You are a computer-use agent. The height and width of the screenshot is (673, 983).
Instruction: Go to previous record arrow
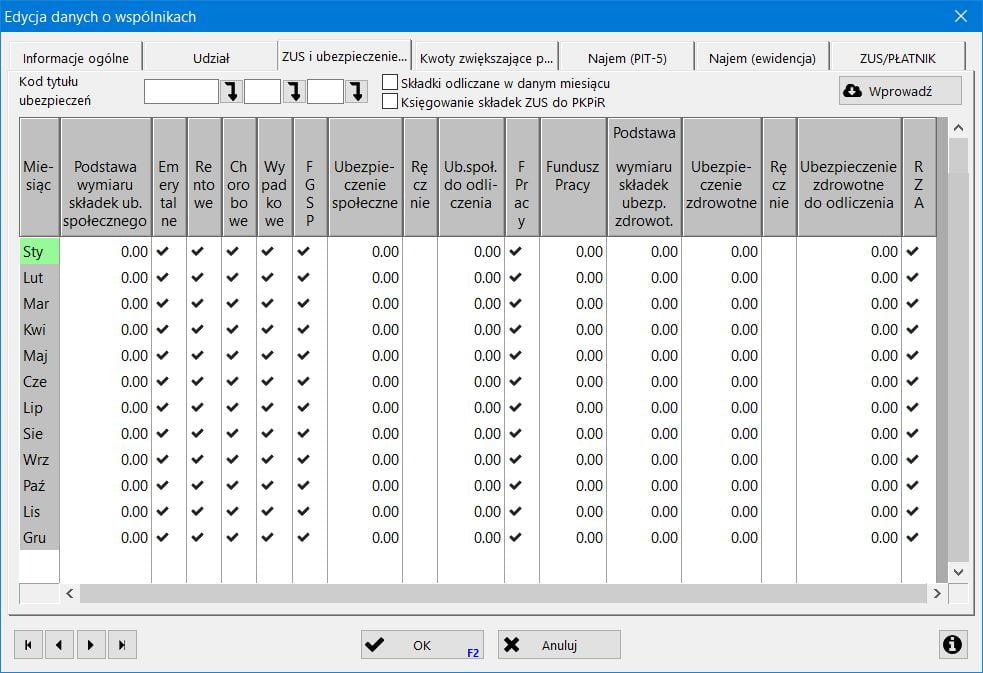click(59, 645)
